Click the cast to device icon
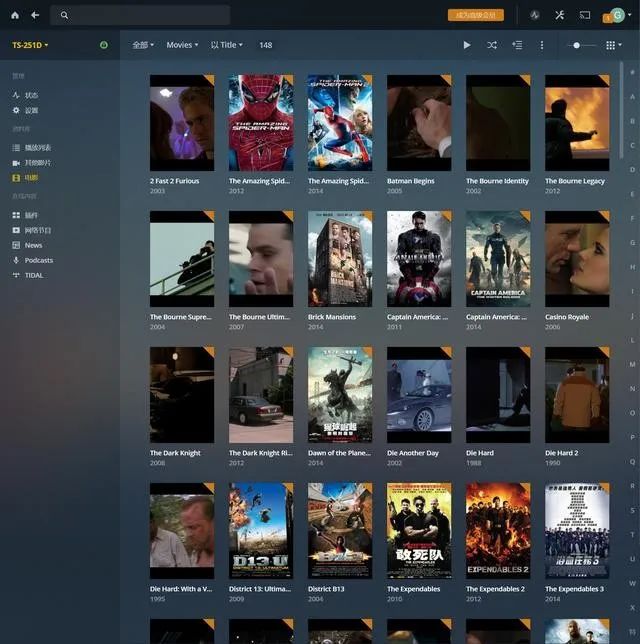 click(x=585, y=15)
